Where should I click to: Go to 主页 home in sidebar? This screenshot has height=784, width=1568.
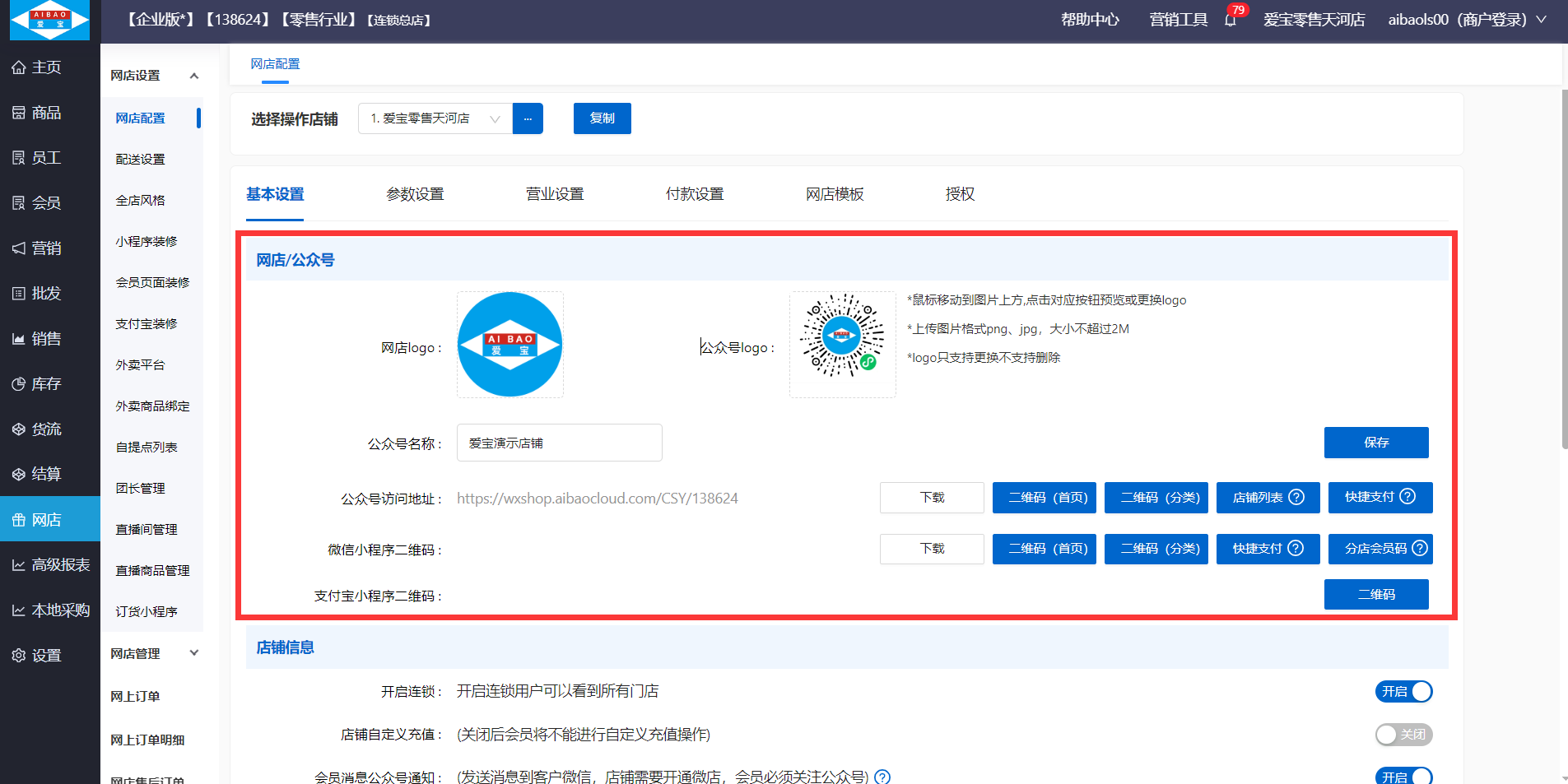(37, 67)
